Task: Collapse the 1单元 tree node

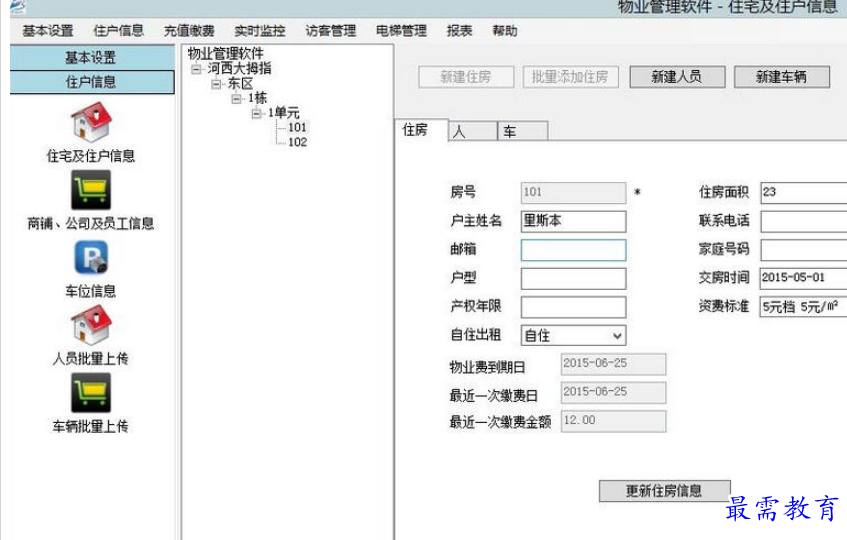Action: [256, 113]
